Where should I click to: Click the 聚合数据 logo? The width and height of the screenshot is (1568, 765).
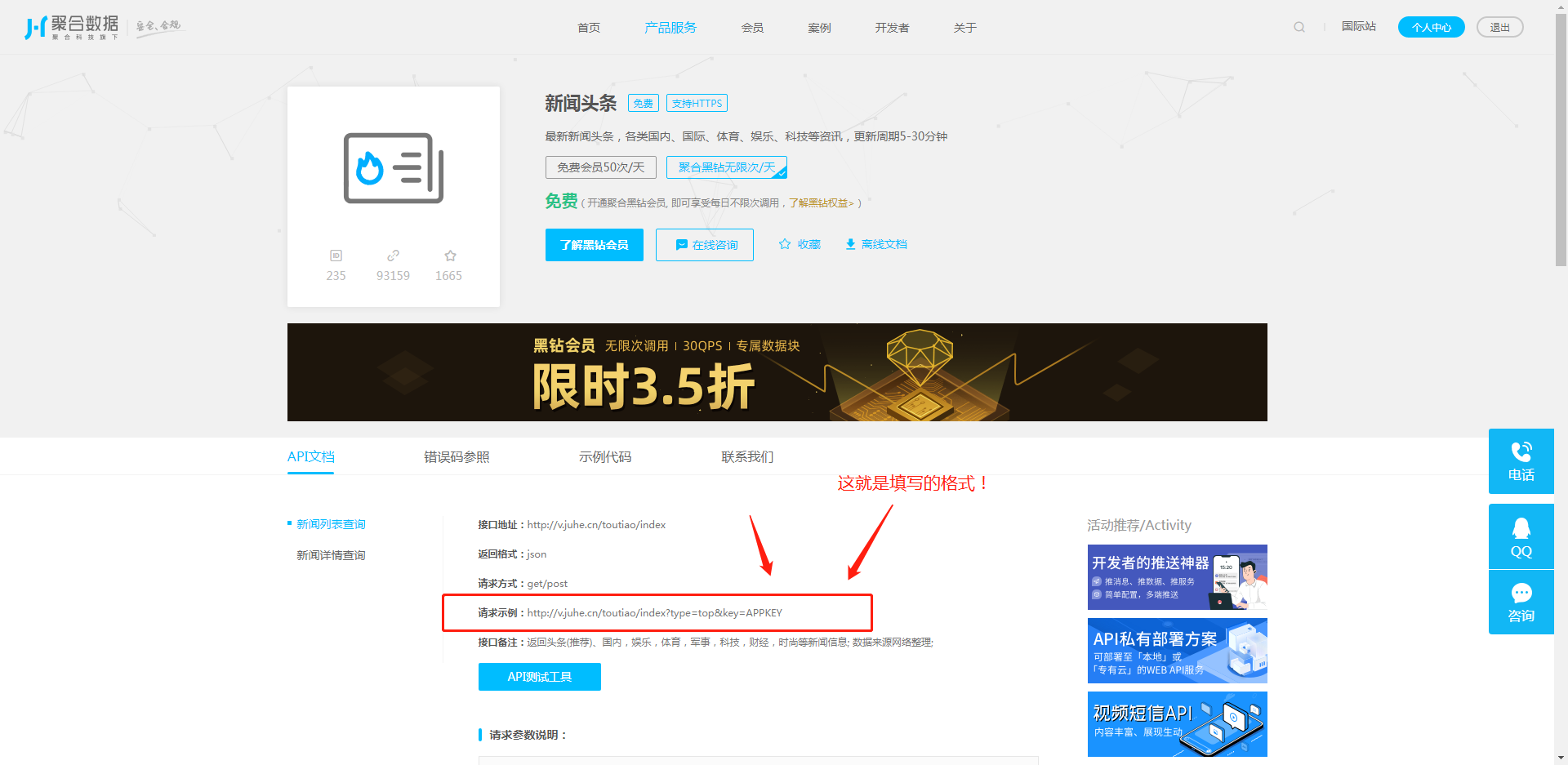pos(72,27)
